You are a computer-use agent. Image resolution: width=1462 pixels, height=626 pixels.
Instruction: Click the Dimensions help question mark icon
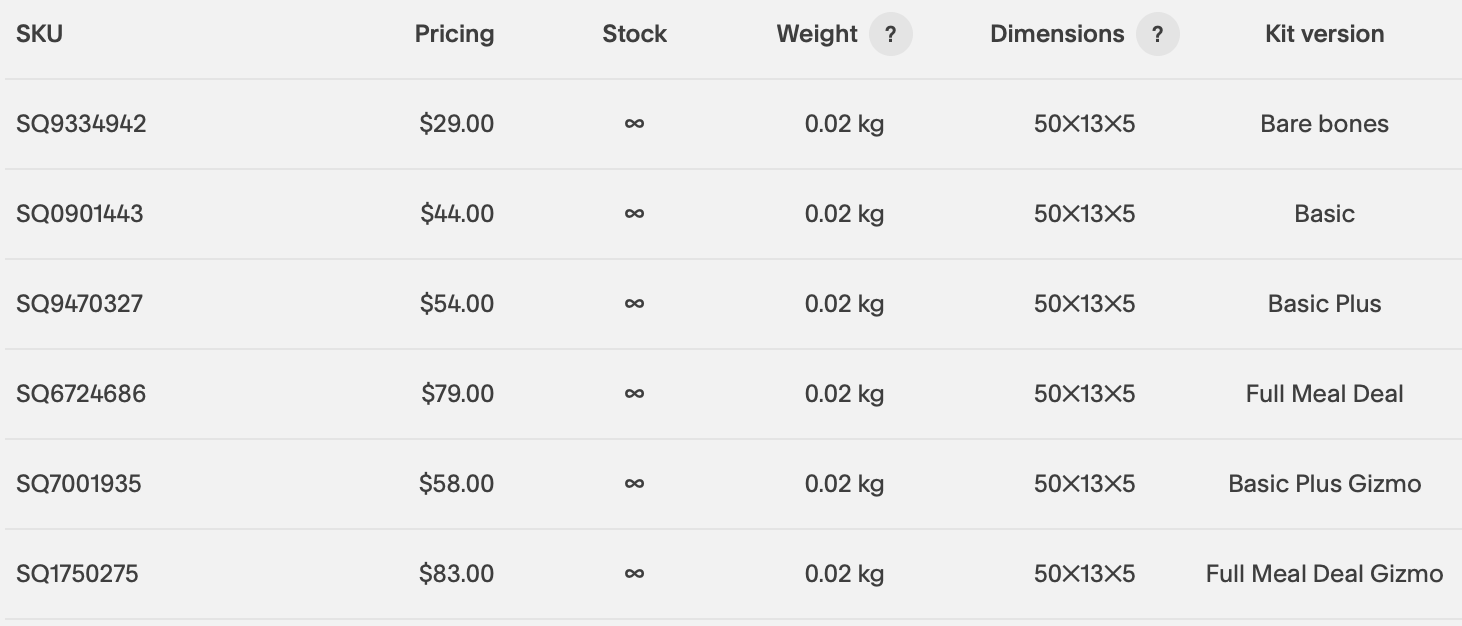[x=1157, y=35]
